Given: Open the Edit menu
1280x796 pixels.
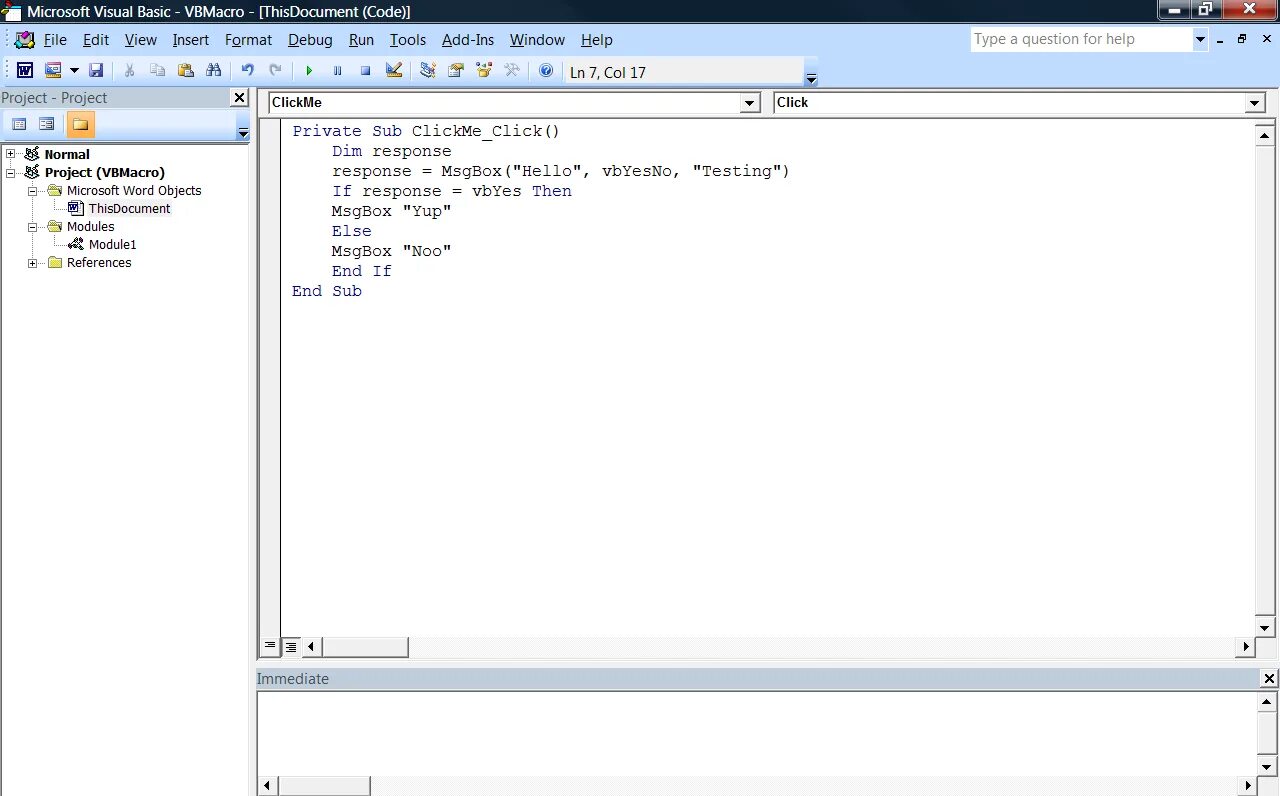Looking at the screenshot, I should (x=96, y=40).
